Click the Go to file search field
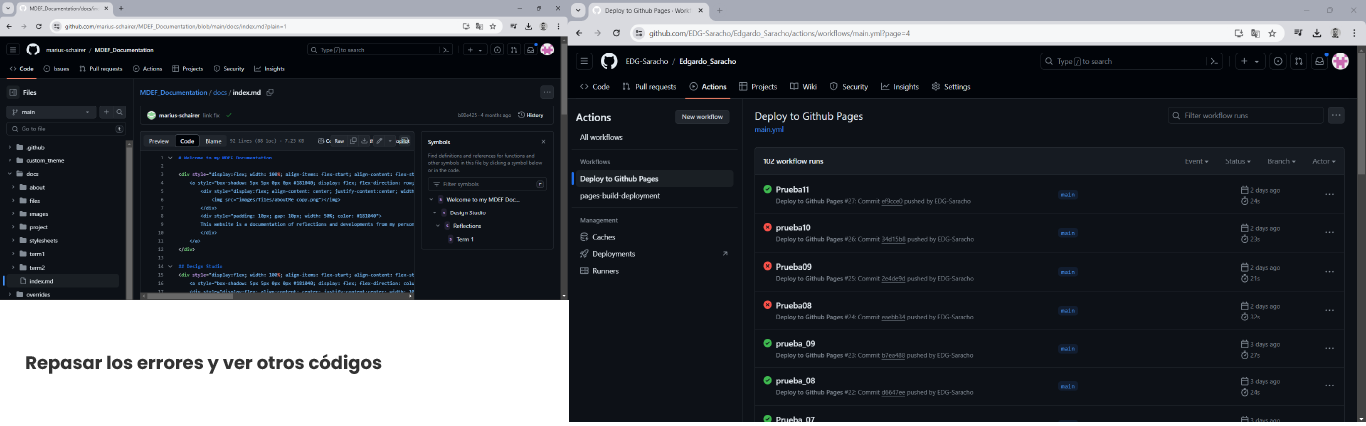Screen dimensions: 1366x426 pos(67,129)
